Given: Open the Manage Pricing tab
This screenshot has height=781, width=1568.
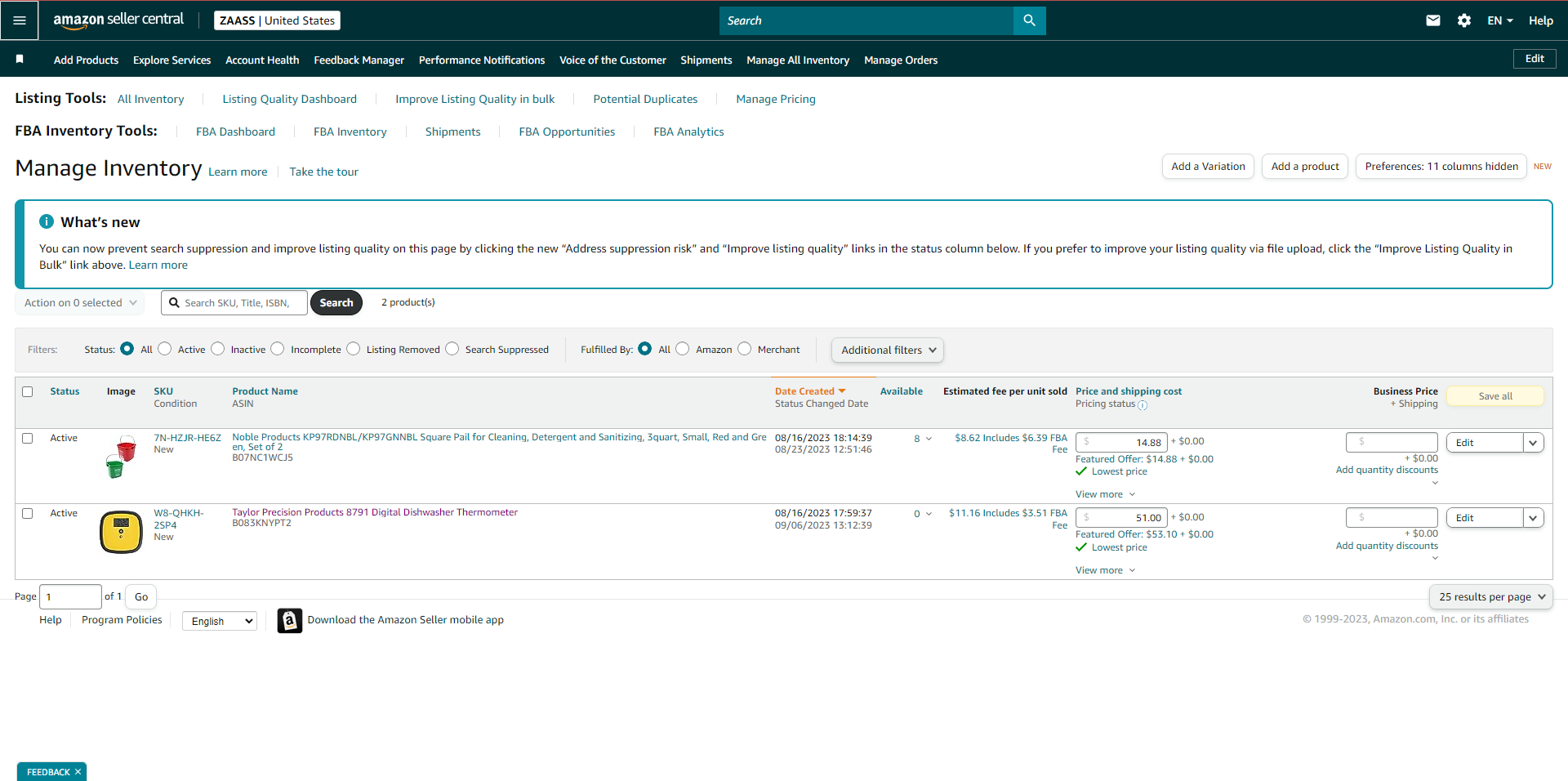Looking at the screenshot, I should 776,99.
